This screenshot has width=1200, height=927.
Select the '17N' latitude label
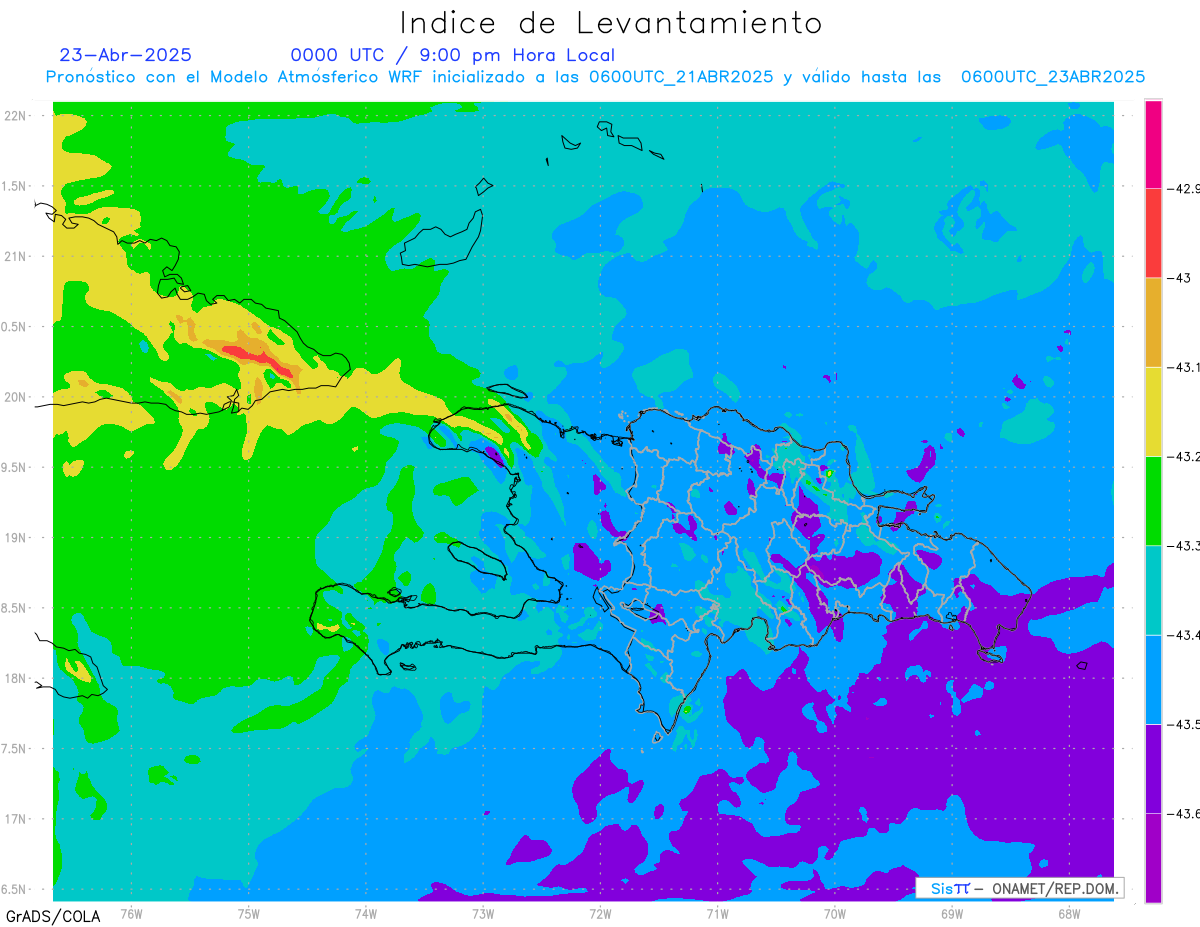(x=17, y=819)
